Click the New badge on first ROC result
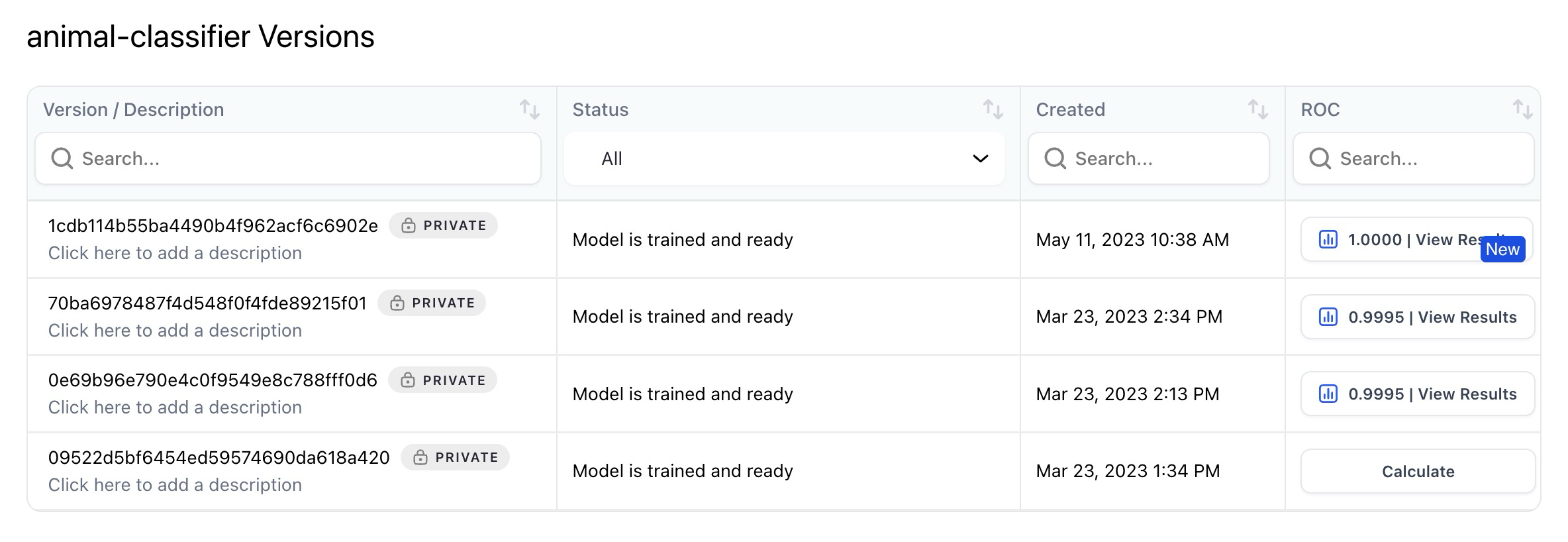Image resolution: width=1568 pixels, height=542 pixels. click(x=1502, y=250)
